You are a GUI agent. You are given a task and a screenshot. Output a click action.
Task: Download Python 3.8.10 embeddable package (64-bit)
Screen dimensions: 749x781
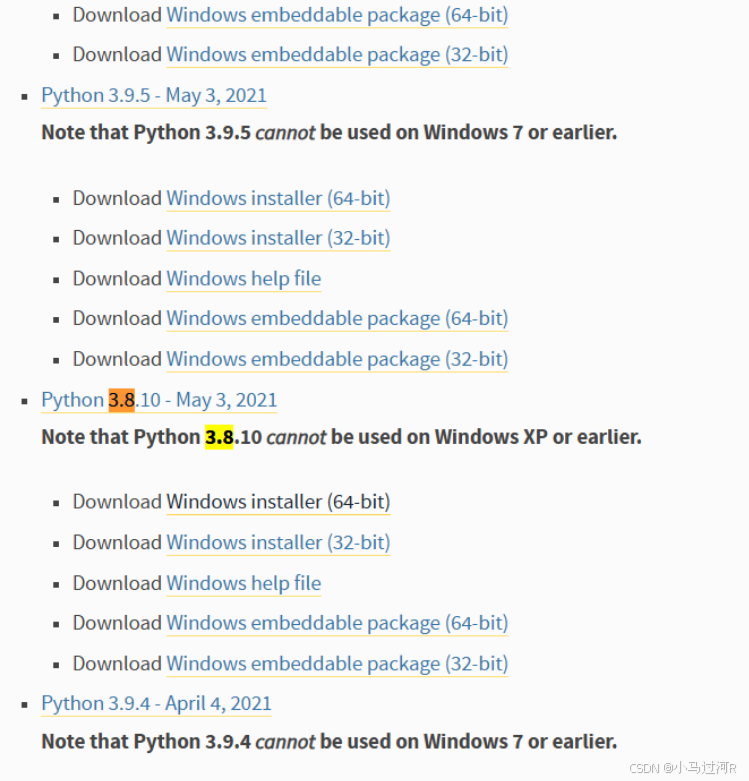coord(337,623)
